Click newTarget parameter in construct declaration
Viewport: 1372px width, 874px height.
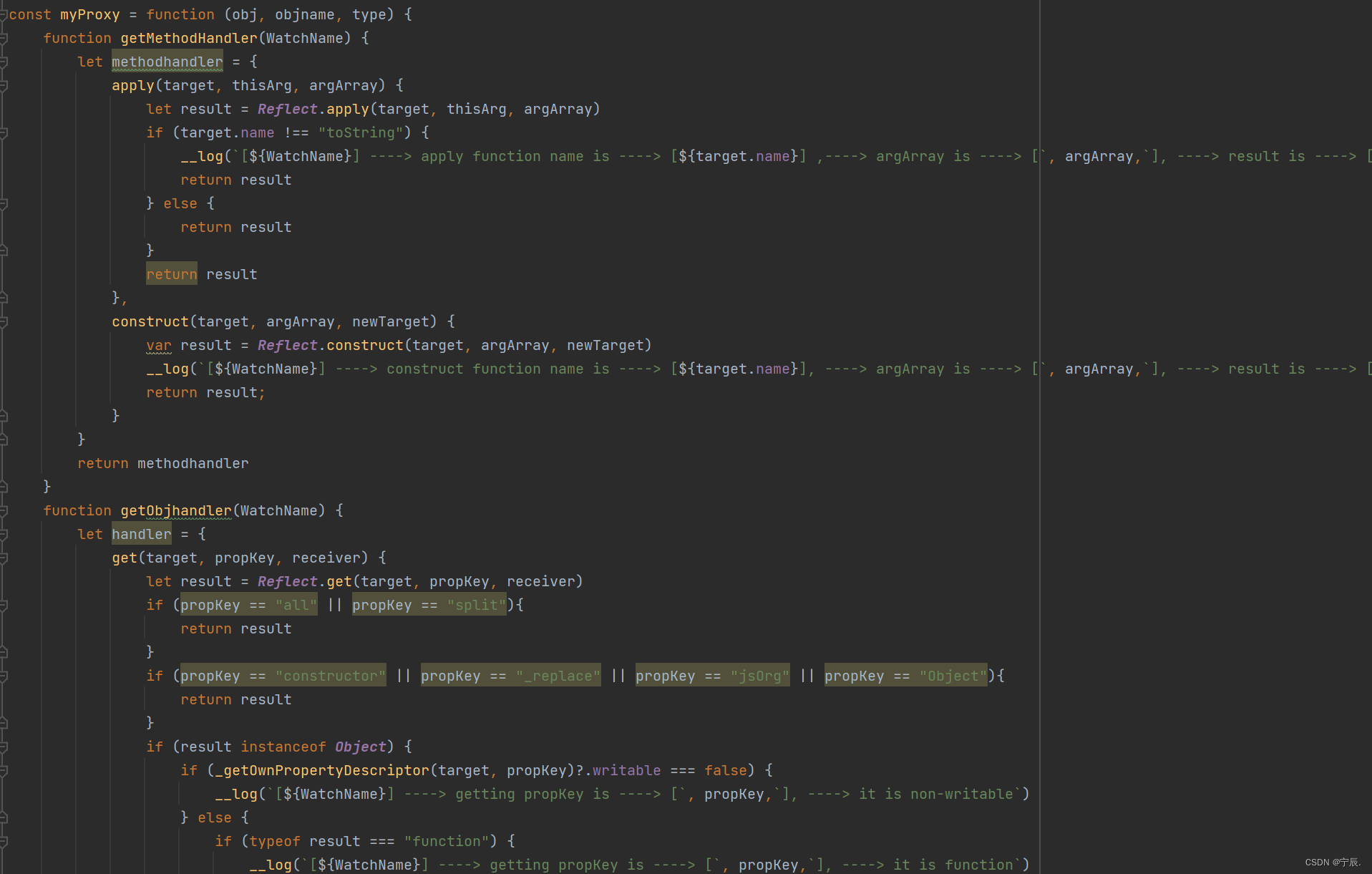[x=391, y=321]
